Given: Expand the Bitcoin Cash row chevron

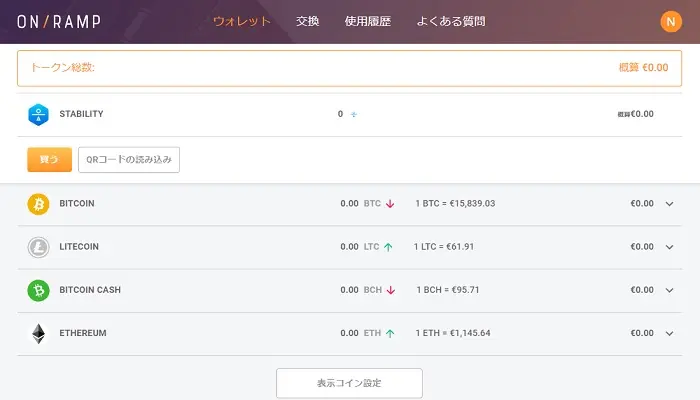Looking at the screenshot, I should coord(670,290).
